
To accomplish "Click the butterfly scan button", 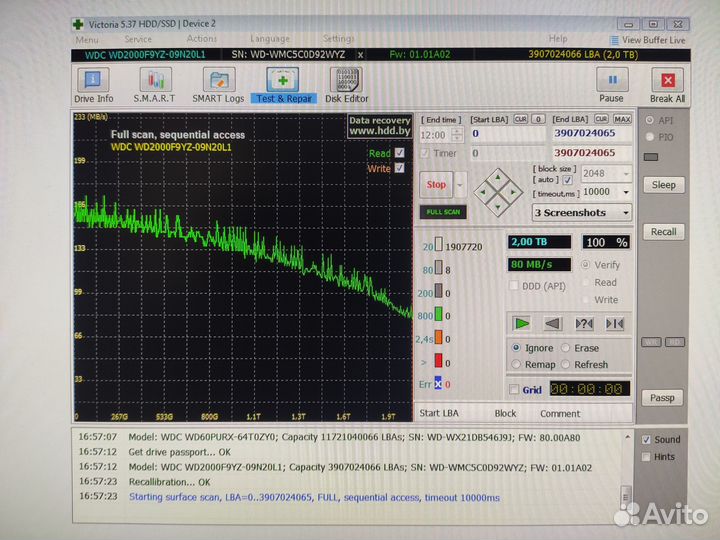I will 614,324.
